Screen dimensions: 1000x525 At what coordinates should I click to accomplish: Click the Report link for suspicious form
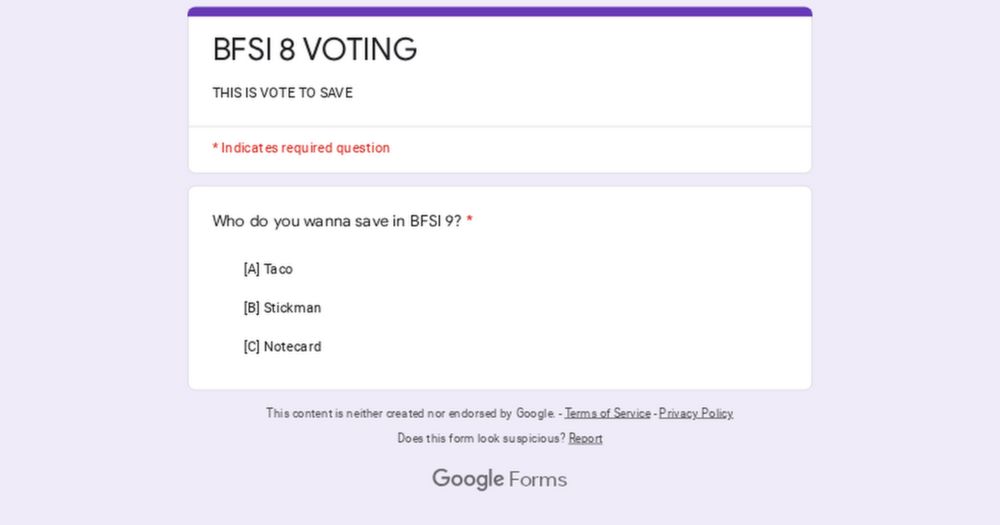(585, 439)
